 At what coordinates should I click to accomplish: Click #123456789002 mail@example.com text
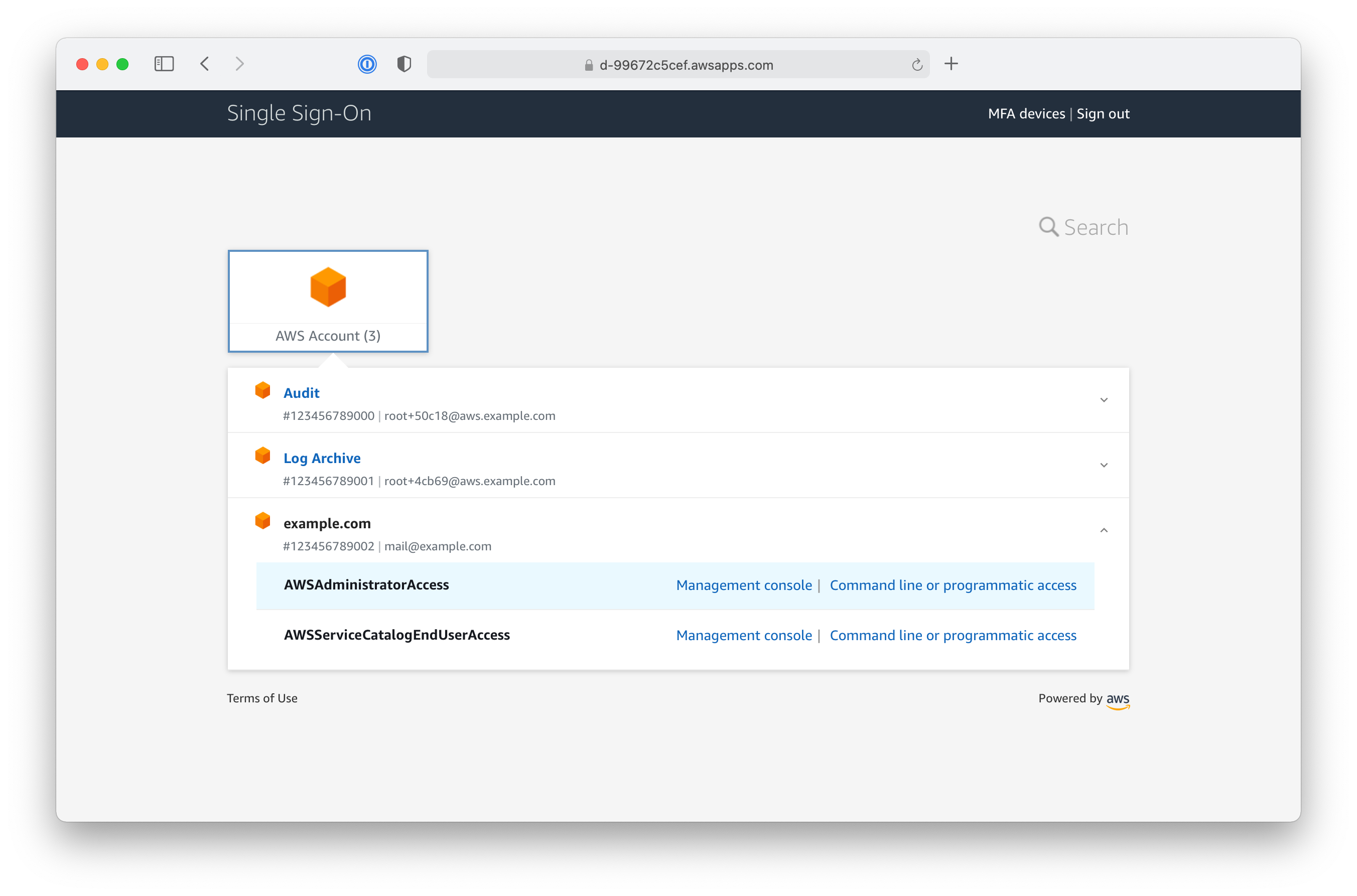point(387,546)
